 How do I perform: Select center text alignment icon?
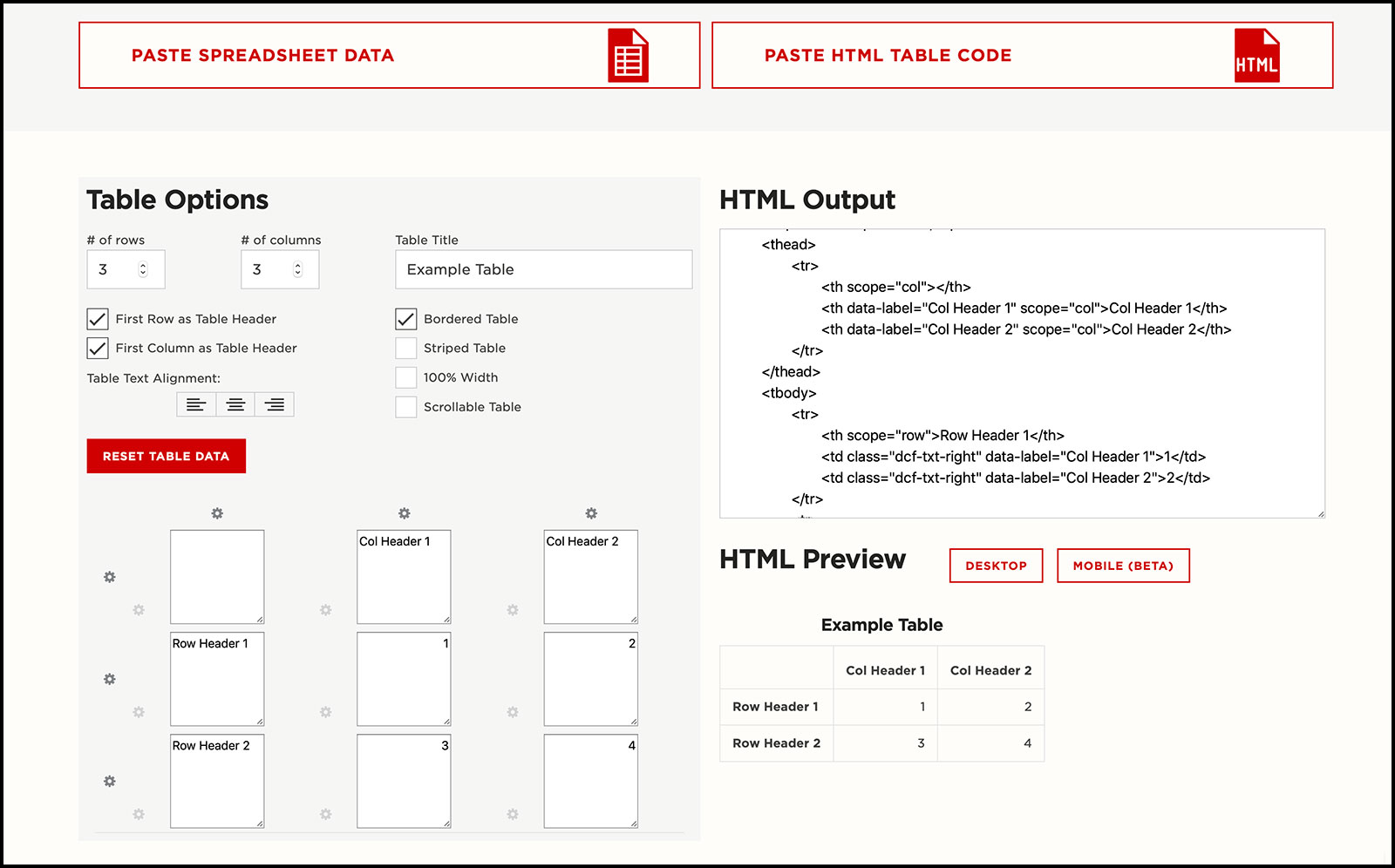tap(235, 404)
